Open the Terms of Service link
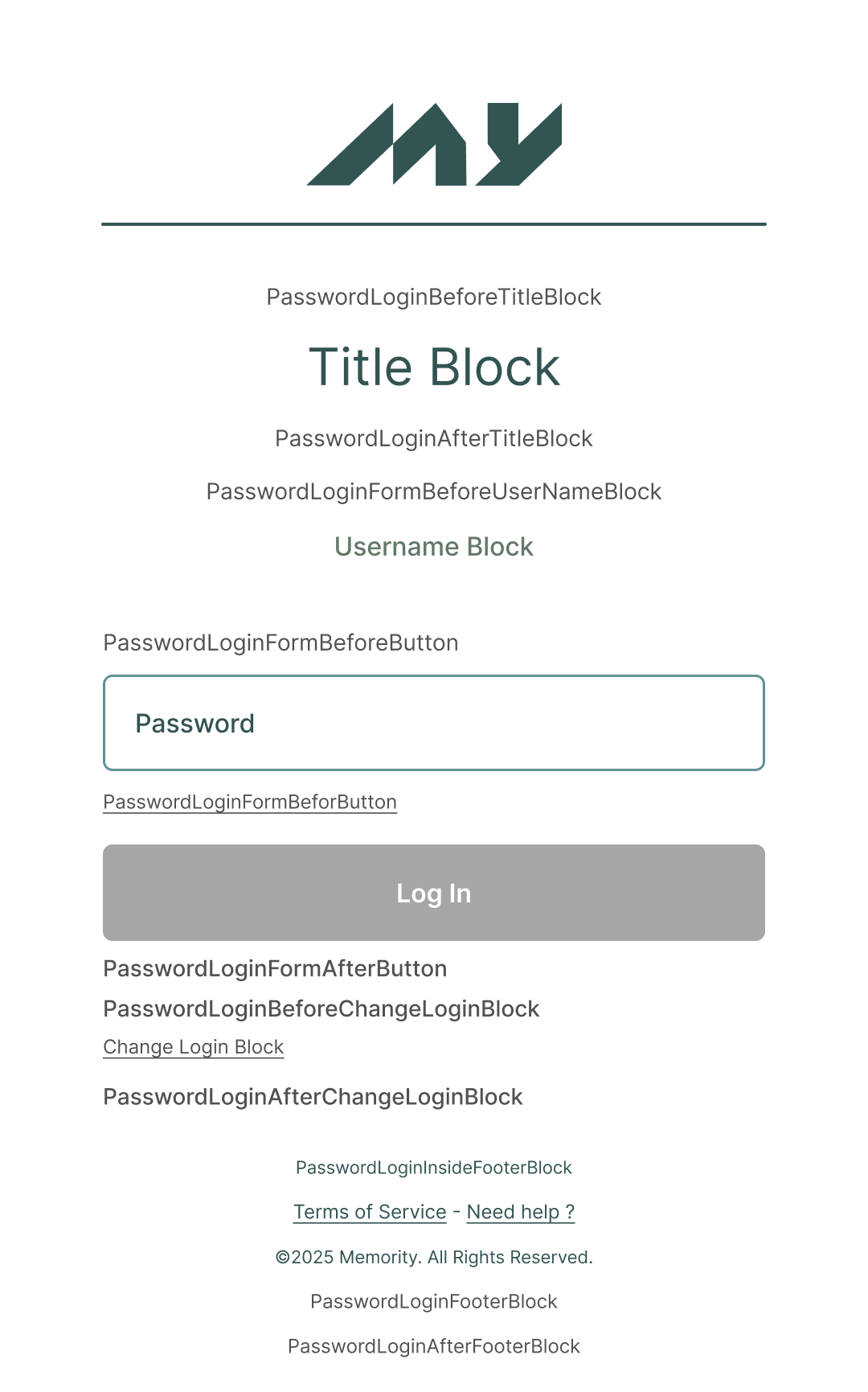Image resolution: width=868 pixels, height=1392 pixels. tap(370, 1212)
